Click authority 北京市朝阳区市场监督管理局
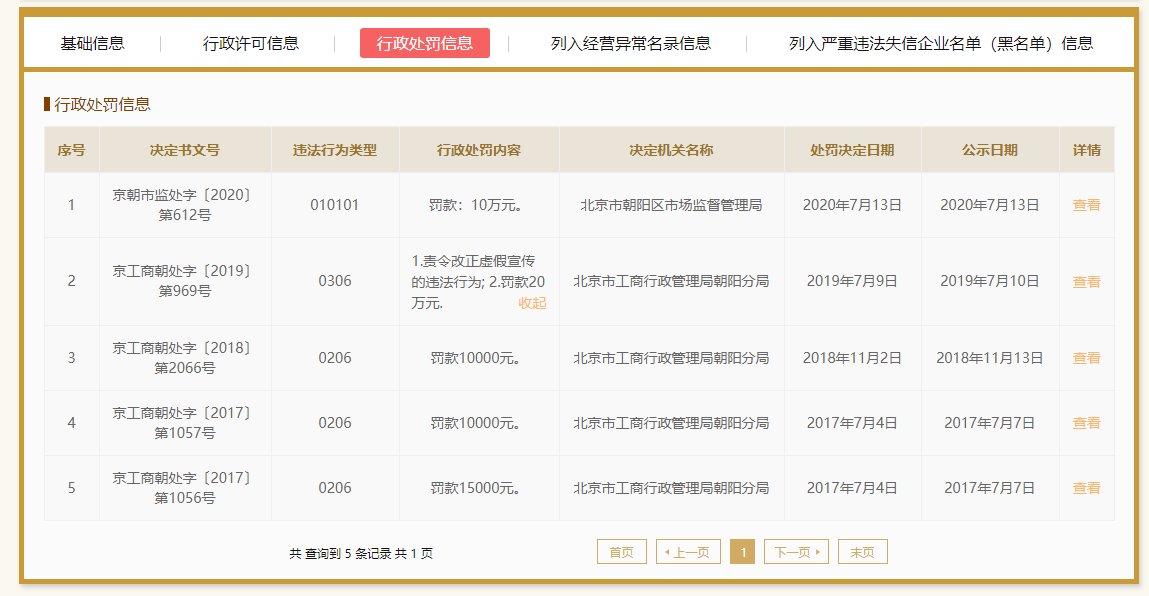This screenshot has width=1149, height=596. 671,205
